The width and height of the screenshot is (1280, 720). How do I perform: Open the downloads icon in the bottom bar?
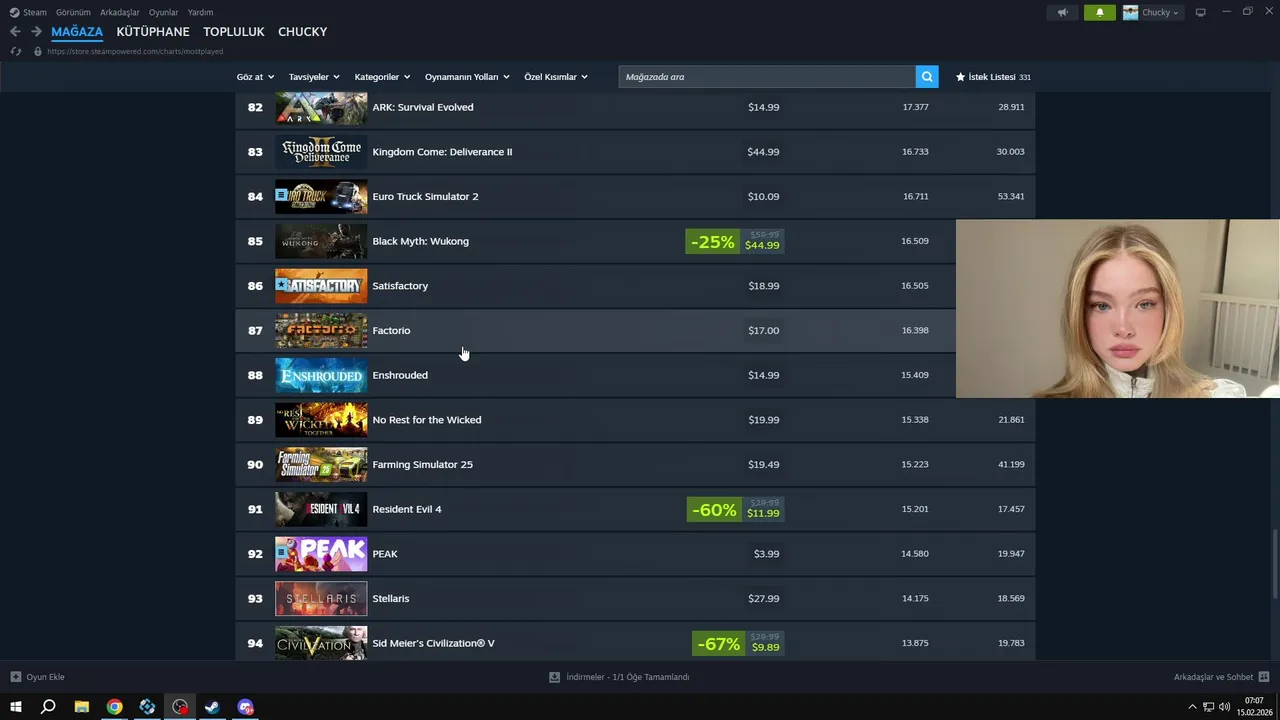coord(554,677)
